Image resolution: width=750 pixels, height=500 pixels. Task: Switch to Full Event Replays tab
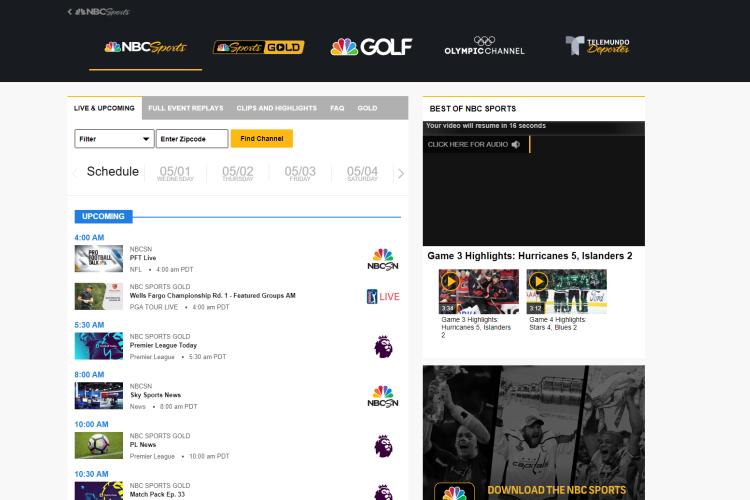(186, 108)
